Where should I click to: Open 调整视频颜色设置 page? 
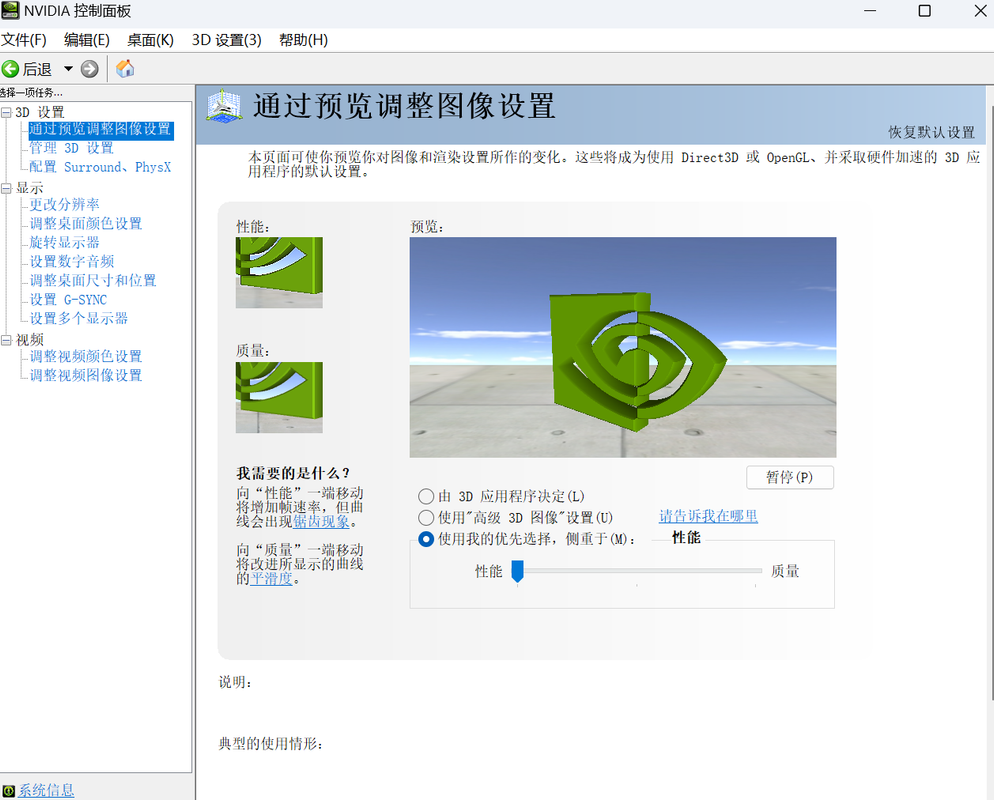tap(86, 356)
